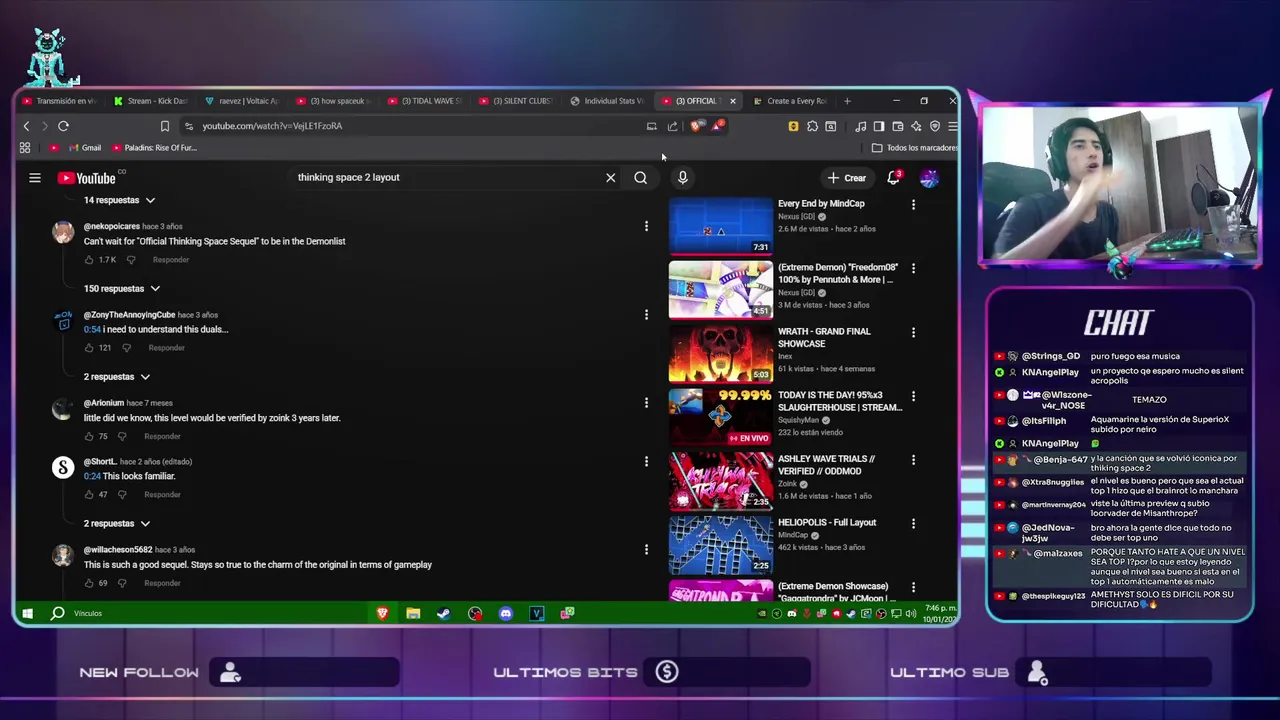Image resolution: width=1280 pixels, height=720 pixels.
Task: Reload the current page
Action: pos(63,126)
